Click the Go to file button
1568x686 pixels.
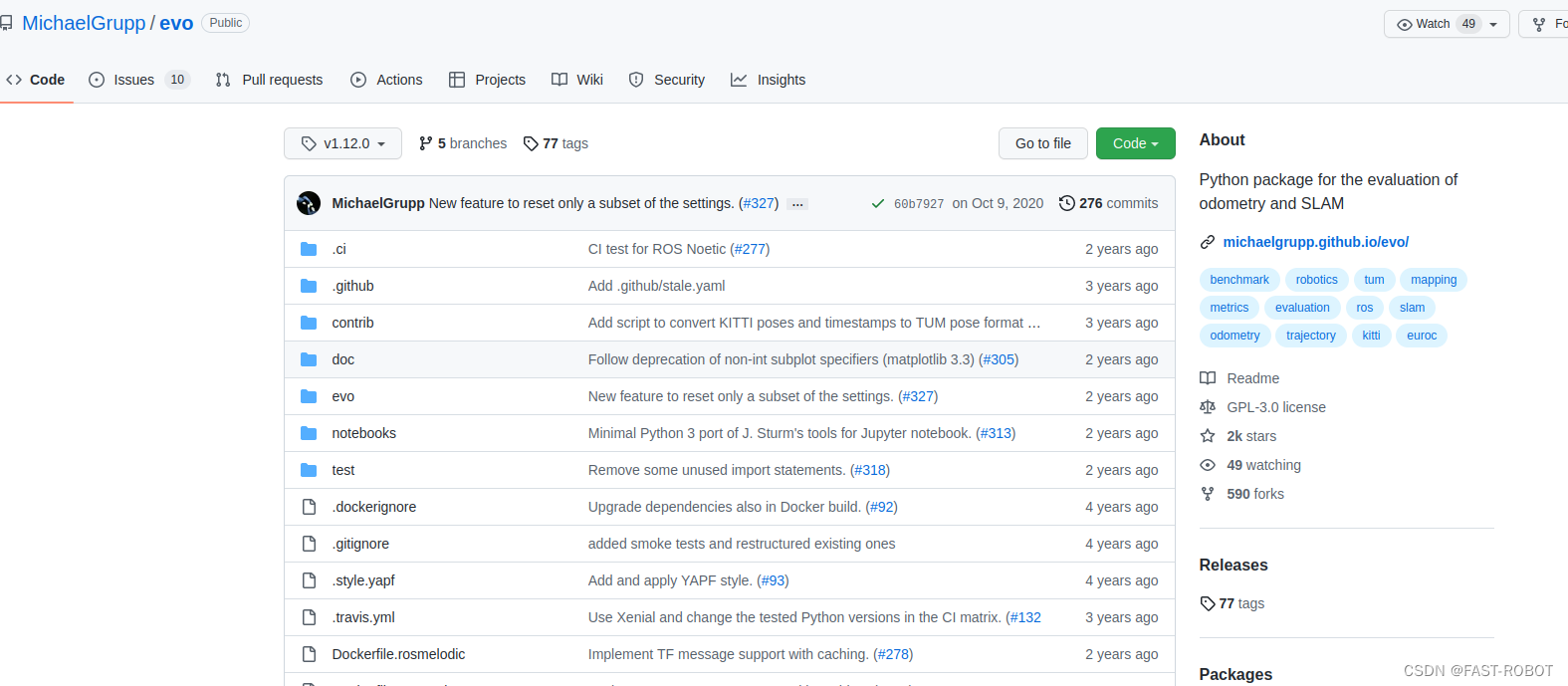1043,143
